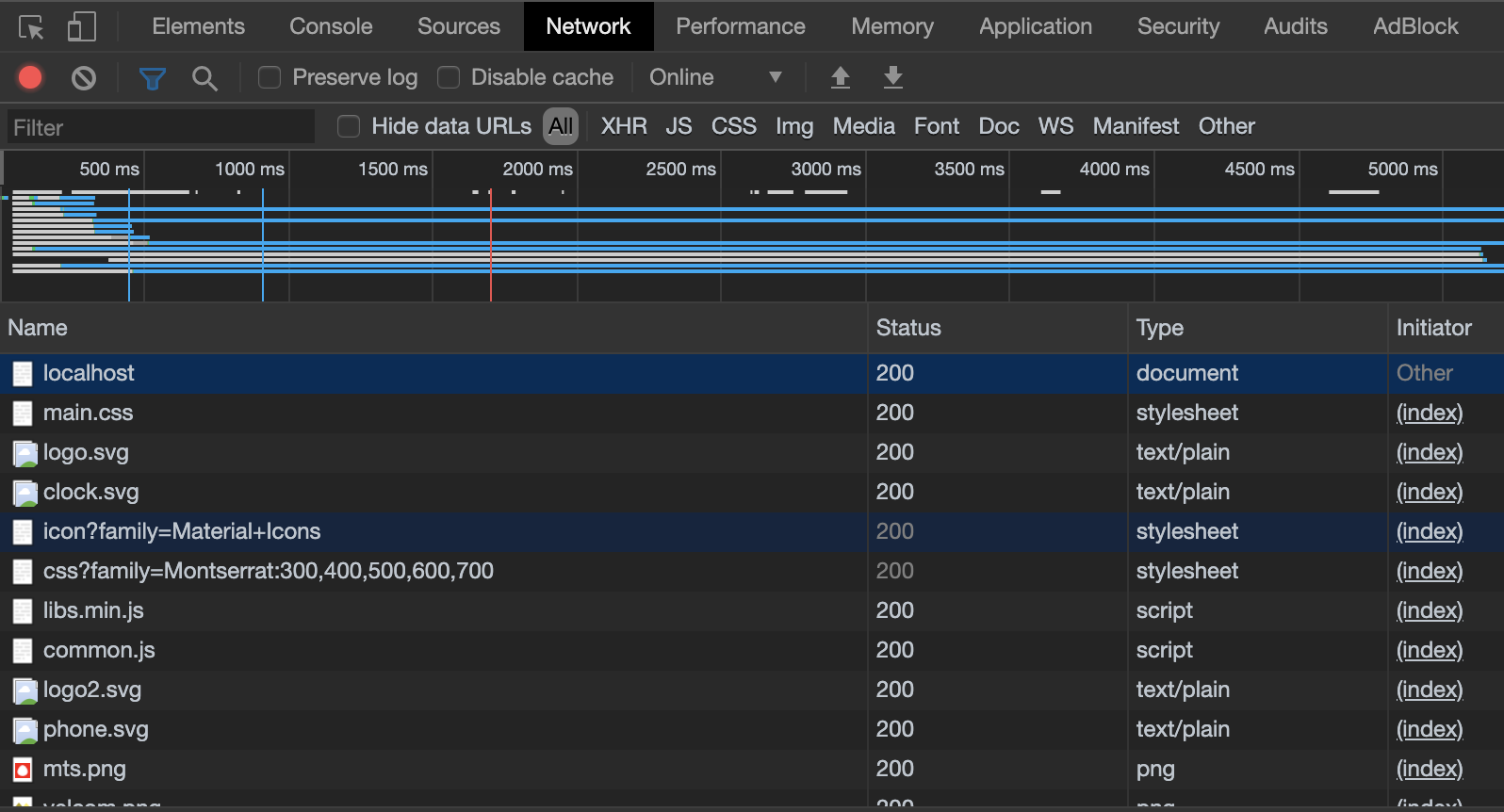Filter requests by Other

click(x=1226, y=126)
